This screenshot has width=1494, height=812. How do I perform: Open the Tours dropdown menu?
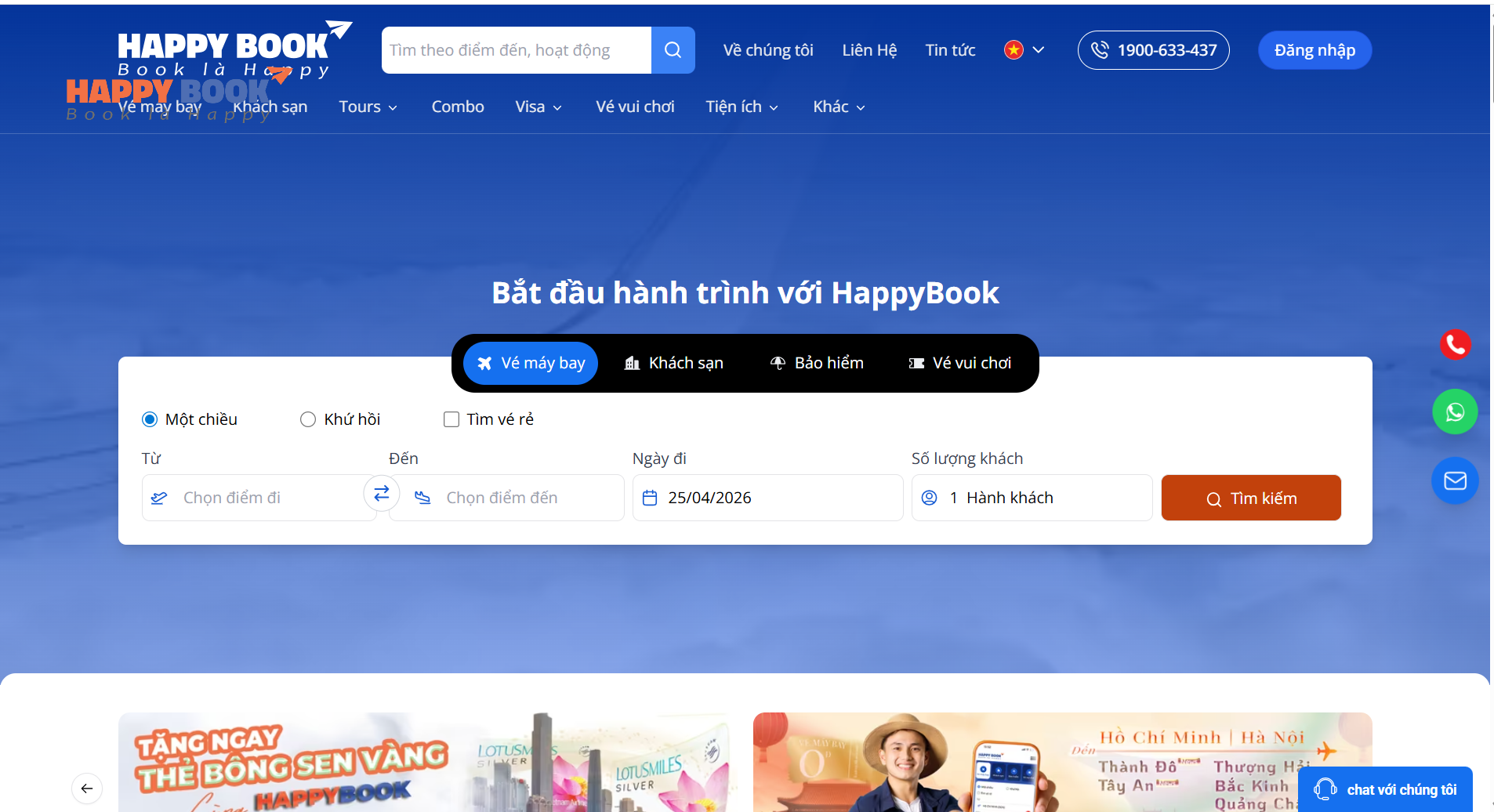[368, 107]
